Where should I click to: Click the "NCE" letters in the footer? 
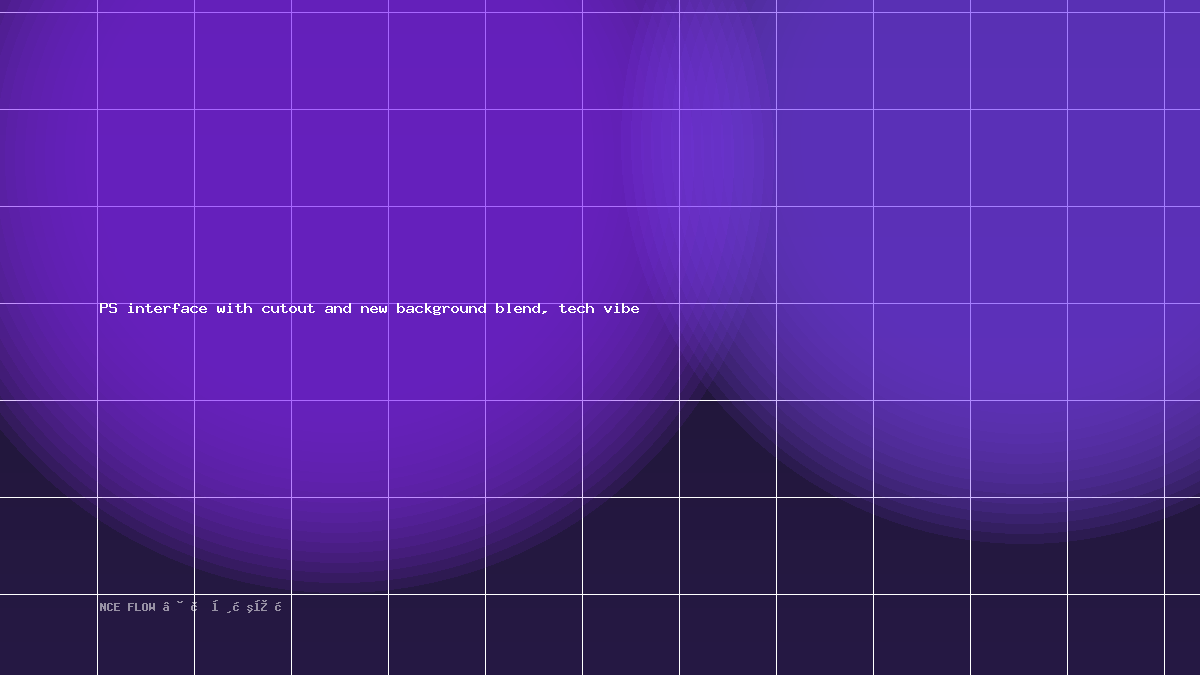(x=109, y=607)
